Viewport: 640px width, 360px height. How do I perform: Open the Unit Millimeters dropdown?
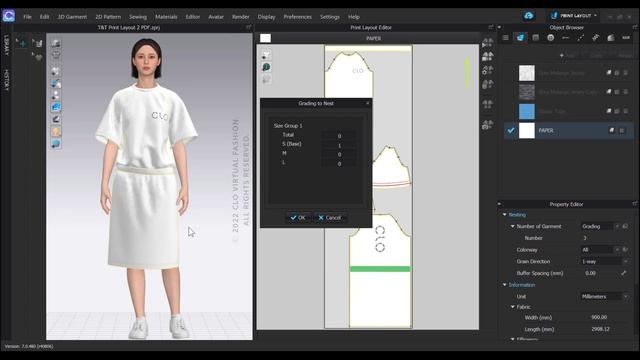click(605, 297)
